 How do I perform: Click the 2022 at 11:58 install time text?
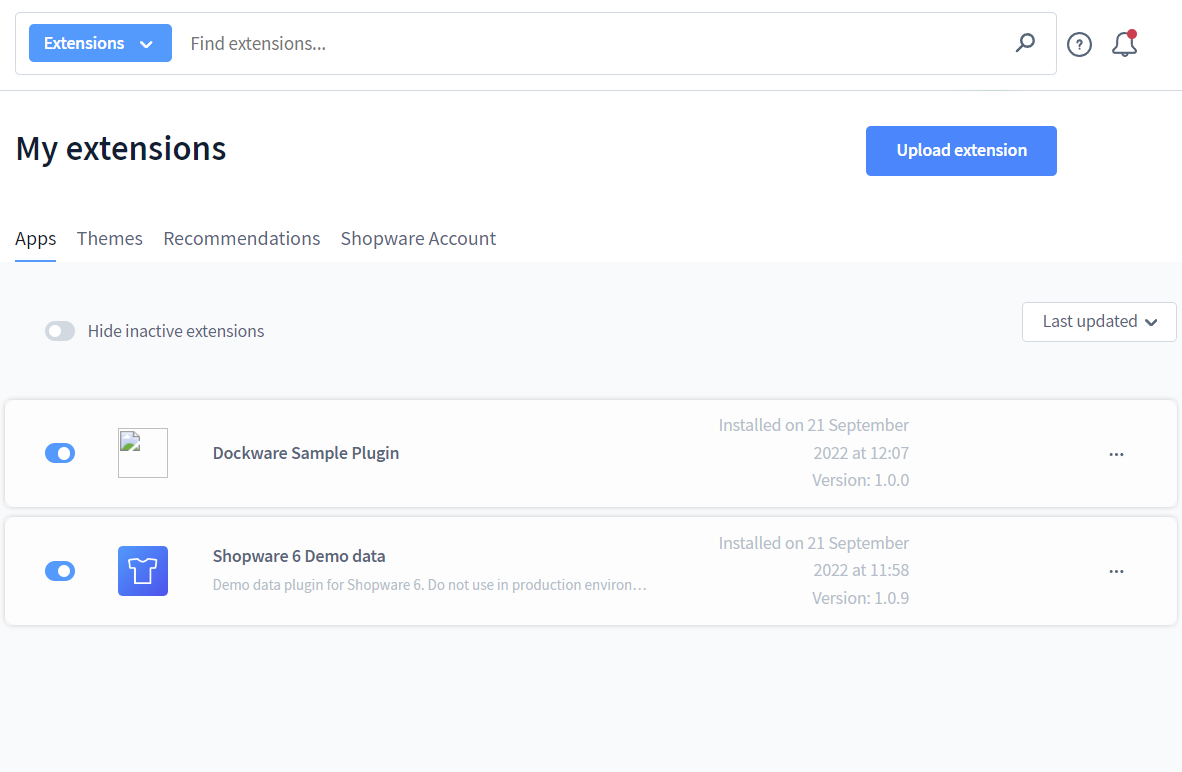click(x=861, y=571)
